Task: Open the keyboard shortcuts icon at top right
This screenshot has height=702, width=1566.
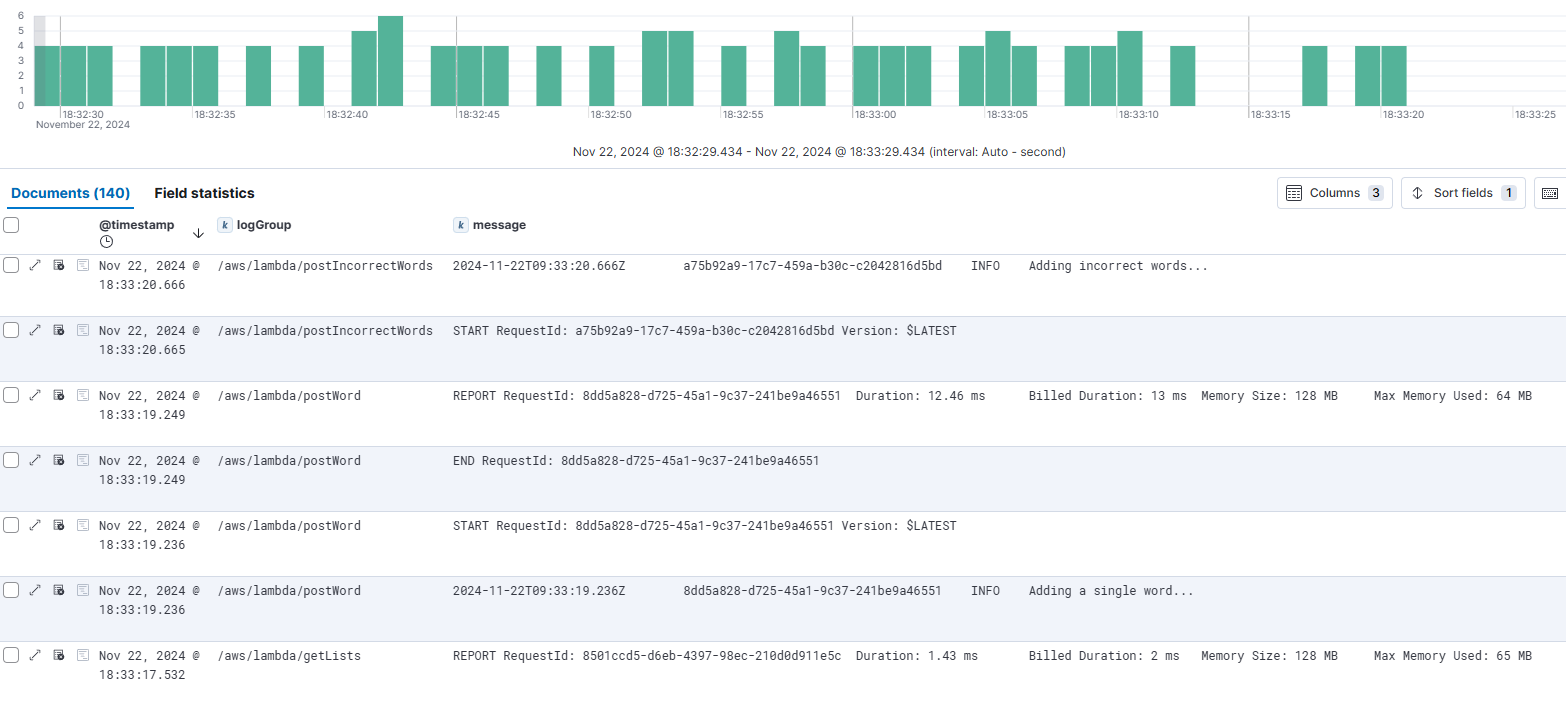Action: 1551,193
